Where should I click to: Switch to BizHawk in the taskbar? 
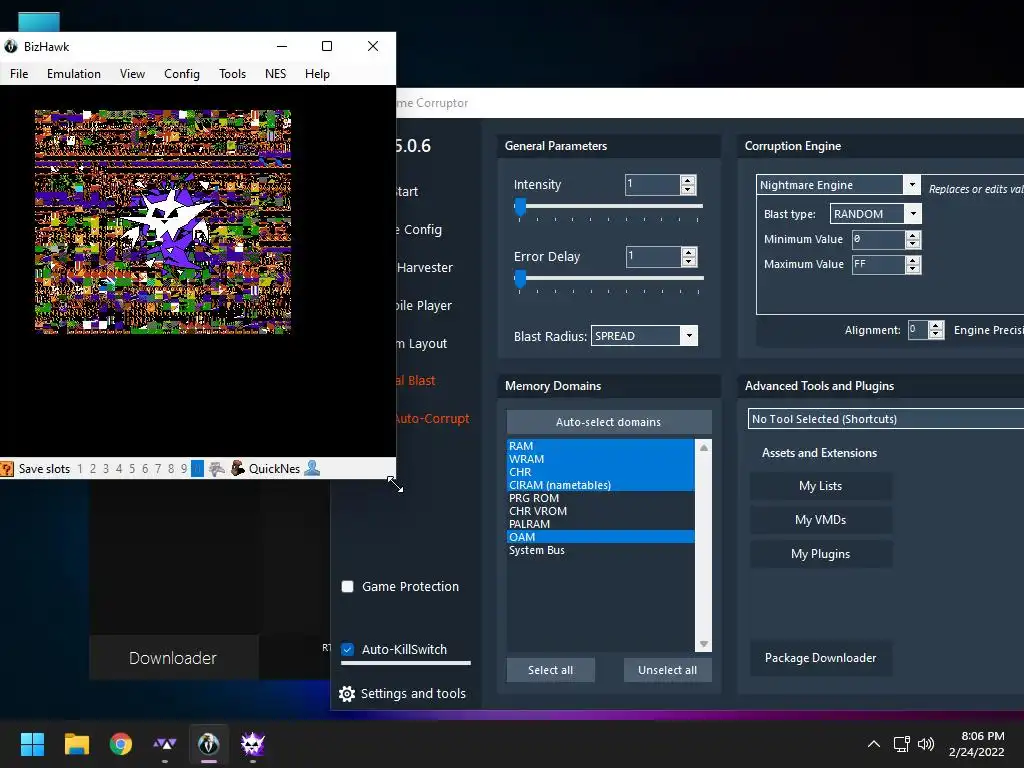click(x=209, y=744)
